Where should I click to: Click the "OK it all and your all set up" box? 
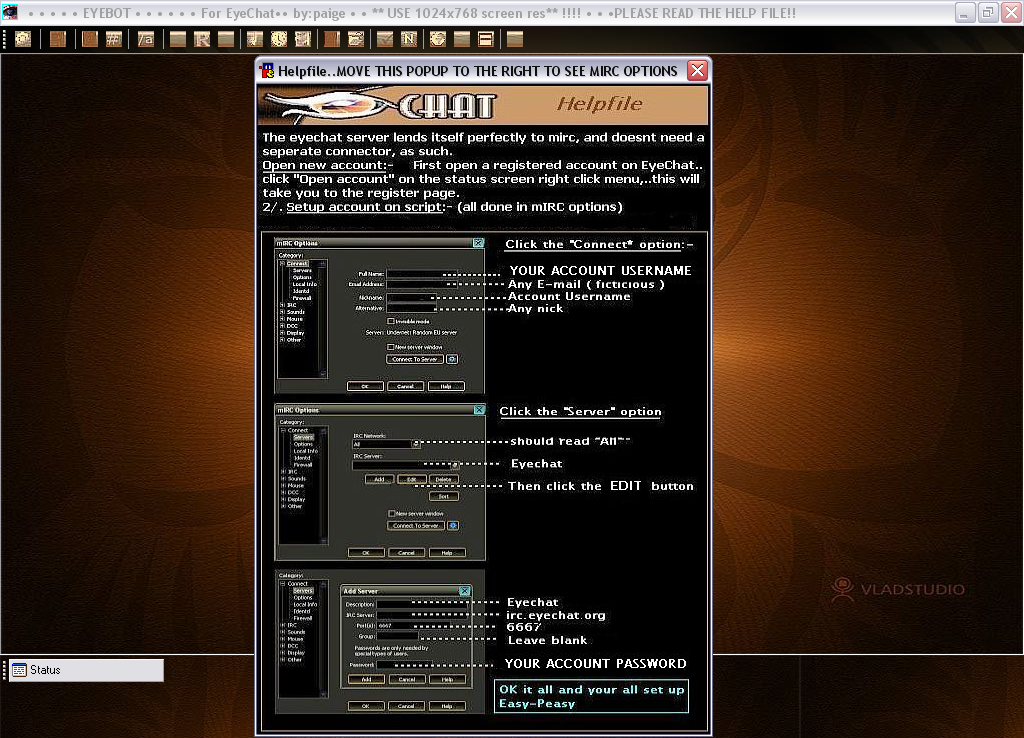(x=592, y=696)
